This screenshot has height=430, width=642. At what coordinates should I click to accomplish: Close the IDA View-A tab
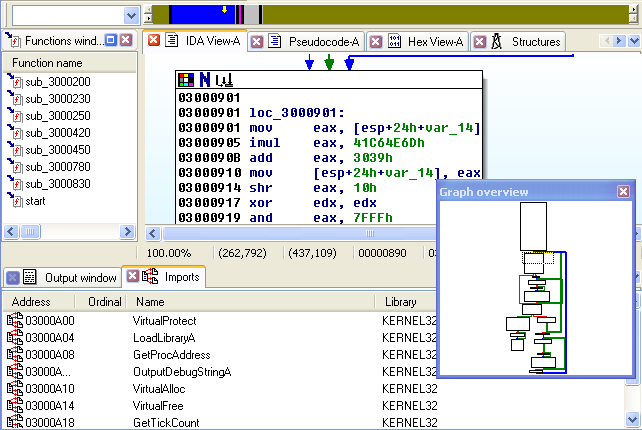(154, 41)
